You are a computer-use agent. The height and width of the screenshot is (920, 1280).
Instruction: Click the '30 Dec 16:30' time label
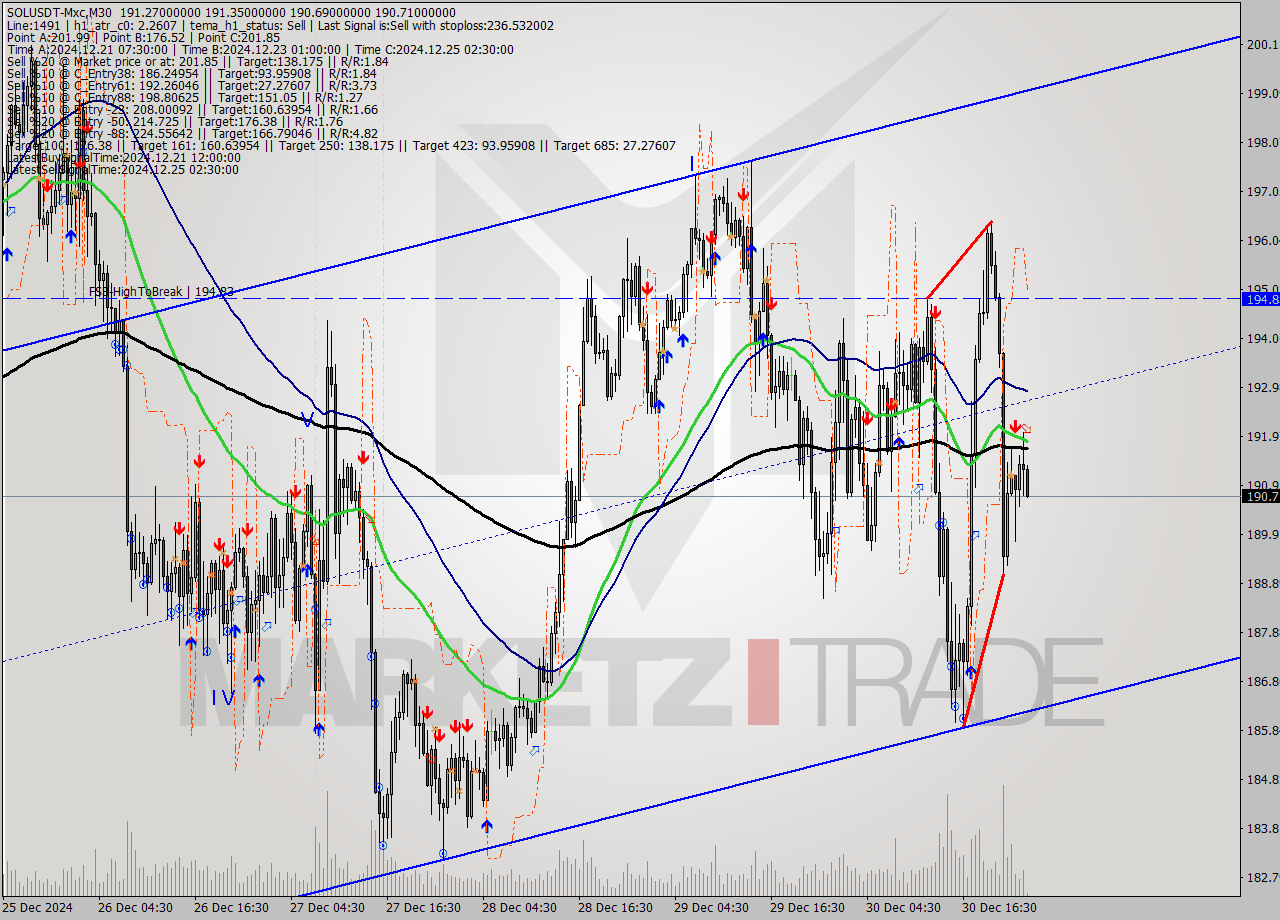click(x=1001, y=908)
